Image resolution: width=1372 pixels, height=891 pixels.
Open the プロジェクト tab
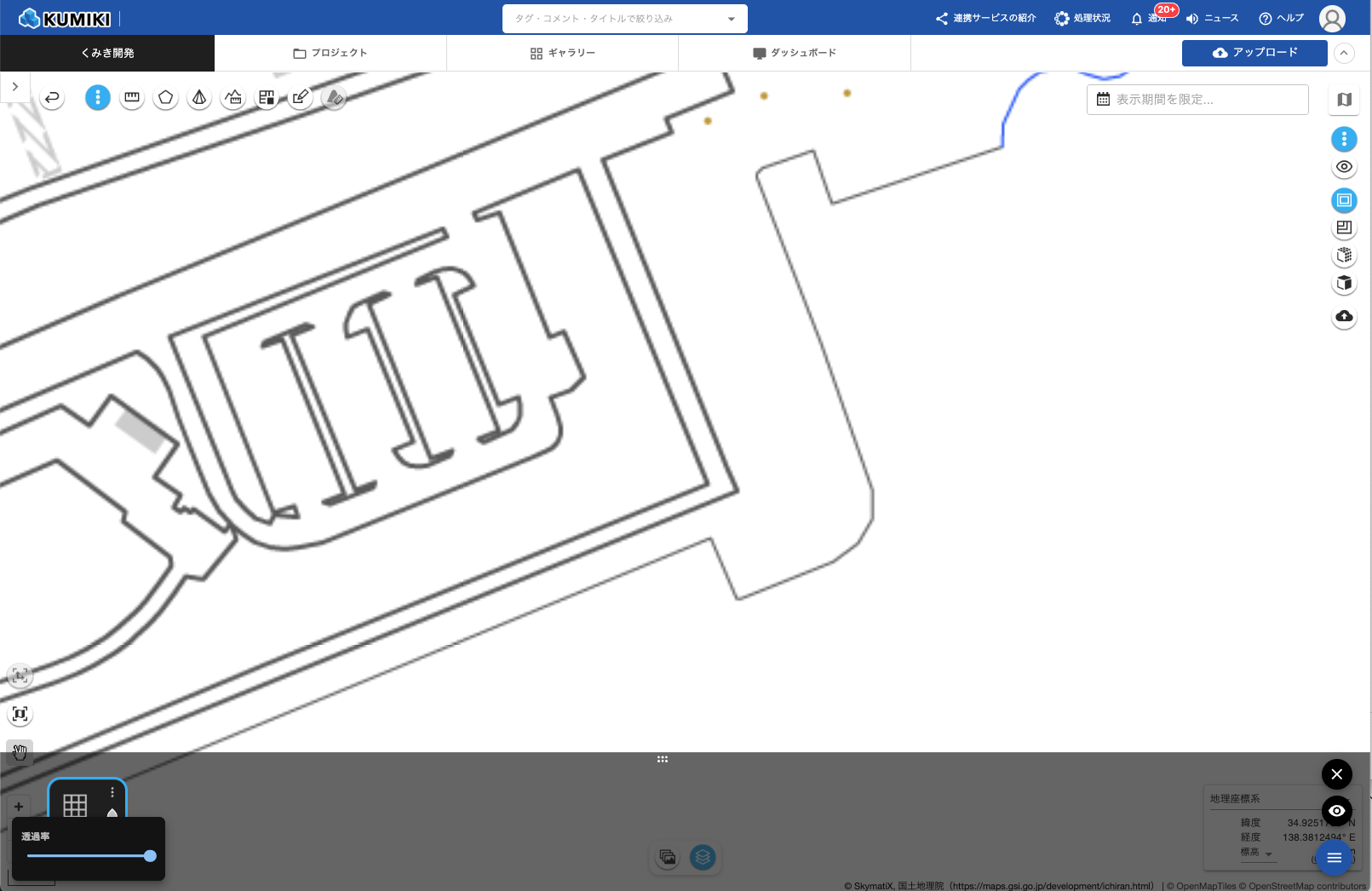click(x=330, y=53)
